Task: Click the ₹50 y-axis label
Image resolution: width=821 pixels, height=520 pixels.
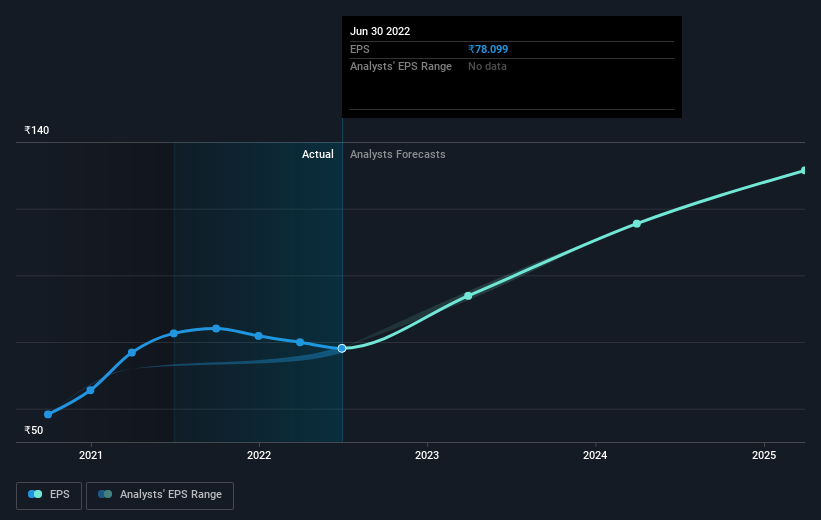Action: tap(34, 430)
